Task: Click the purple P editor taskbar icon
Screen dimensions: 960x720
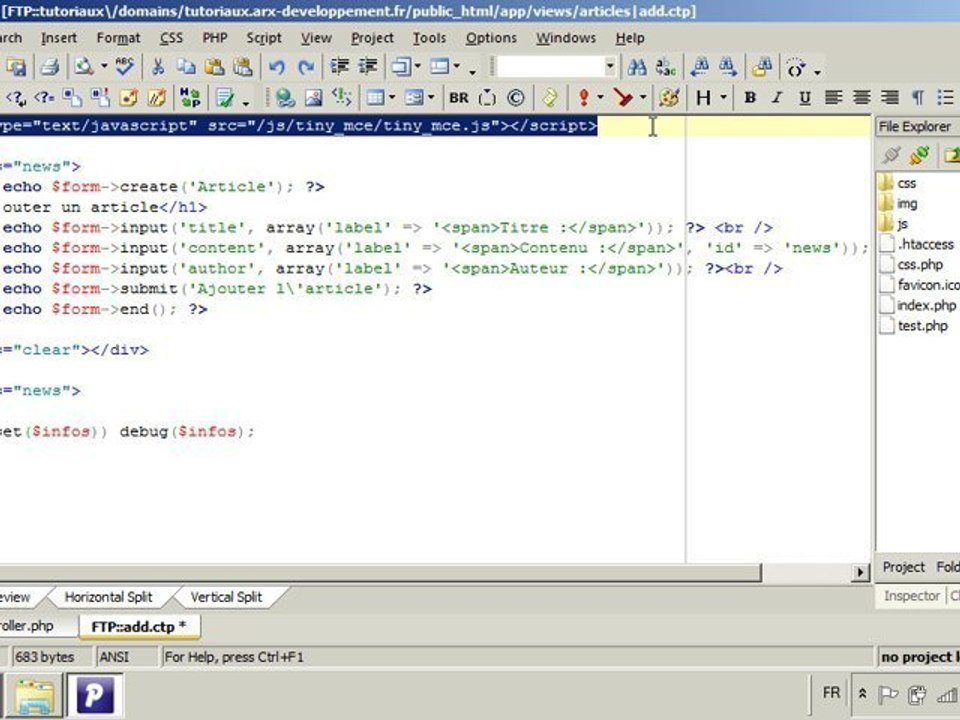Action: (95, 696)
